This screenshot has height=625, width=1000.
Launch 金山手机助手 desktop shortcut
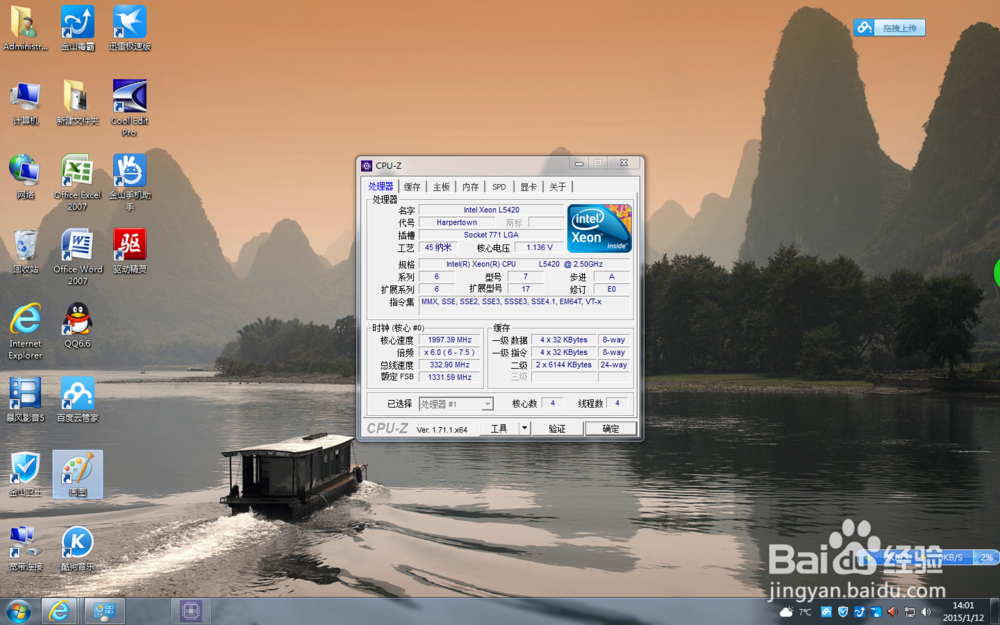pos(129,183)
